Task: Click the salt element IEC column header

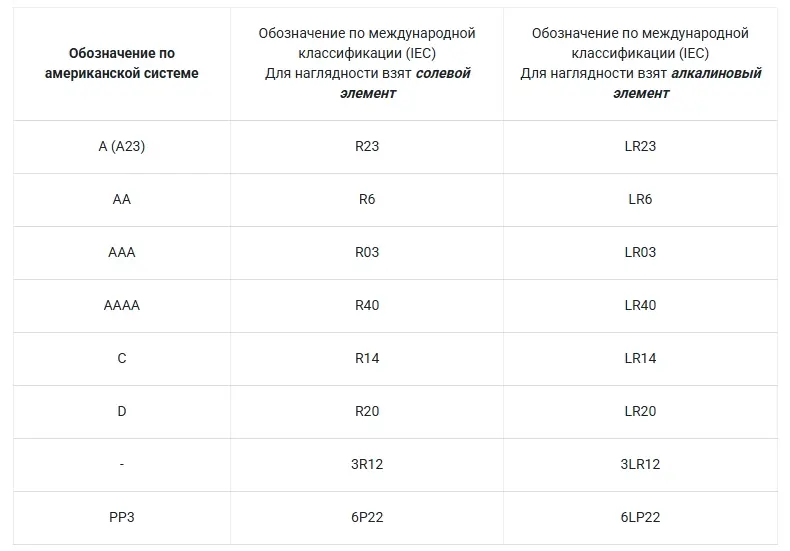Action: [367, 63]
